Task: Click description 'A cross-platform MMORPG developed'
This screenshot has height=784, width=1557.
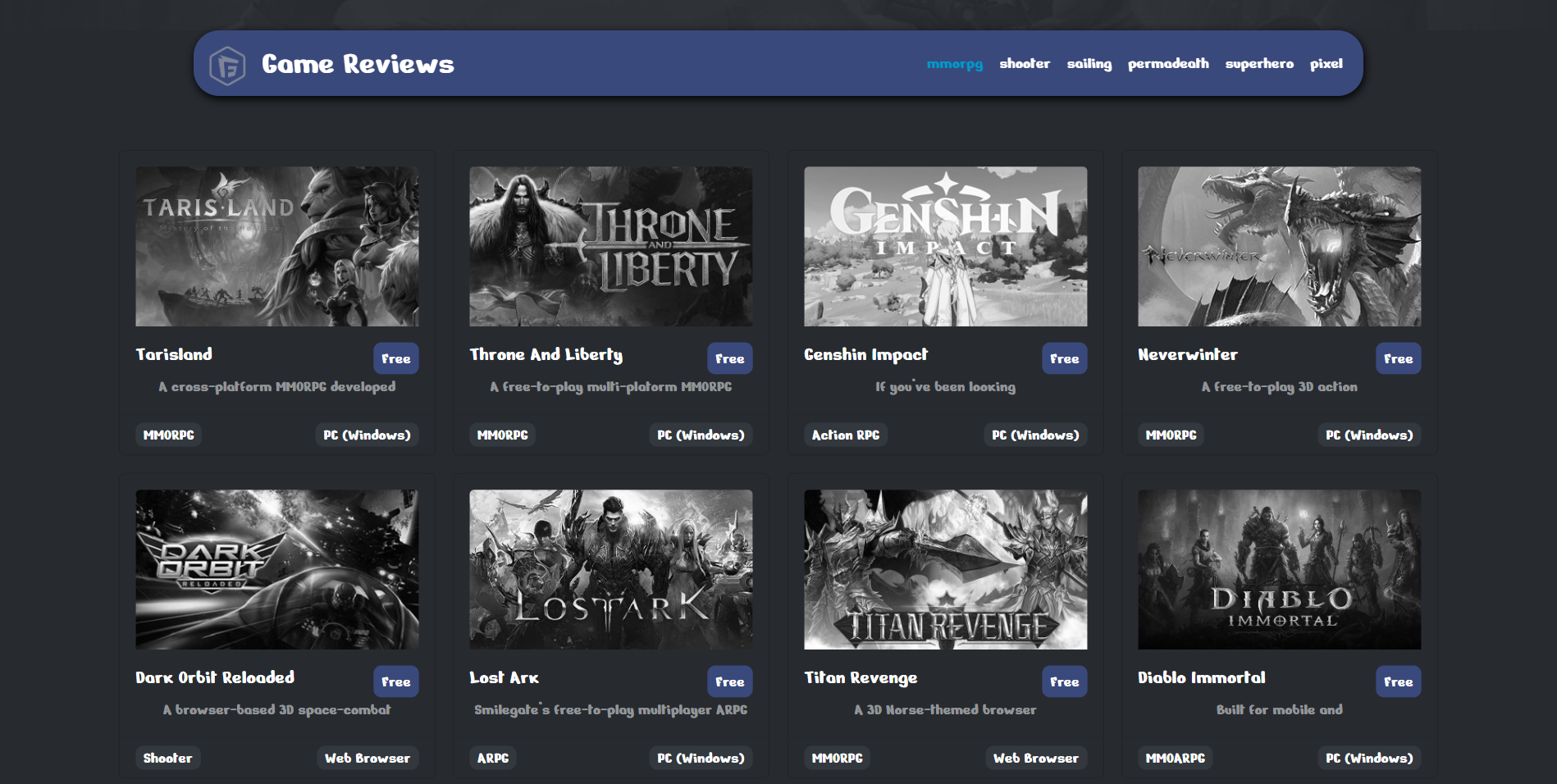Action: [x=277, y=386]
